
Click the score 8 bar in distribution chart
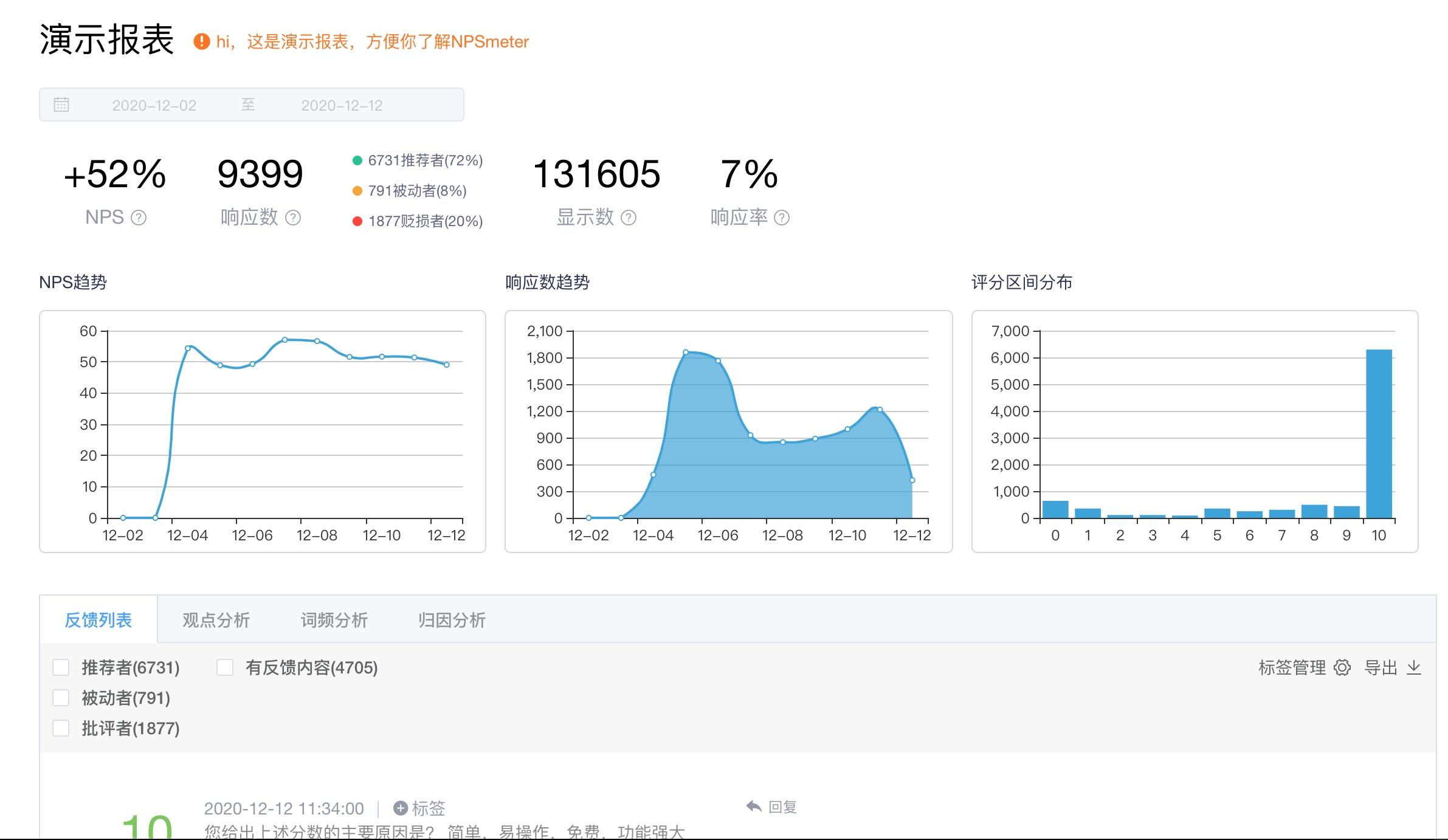(1314, 512)
